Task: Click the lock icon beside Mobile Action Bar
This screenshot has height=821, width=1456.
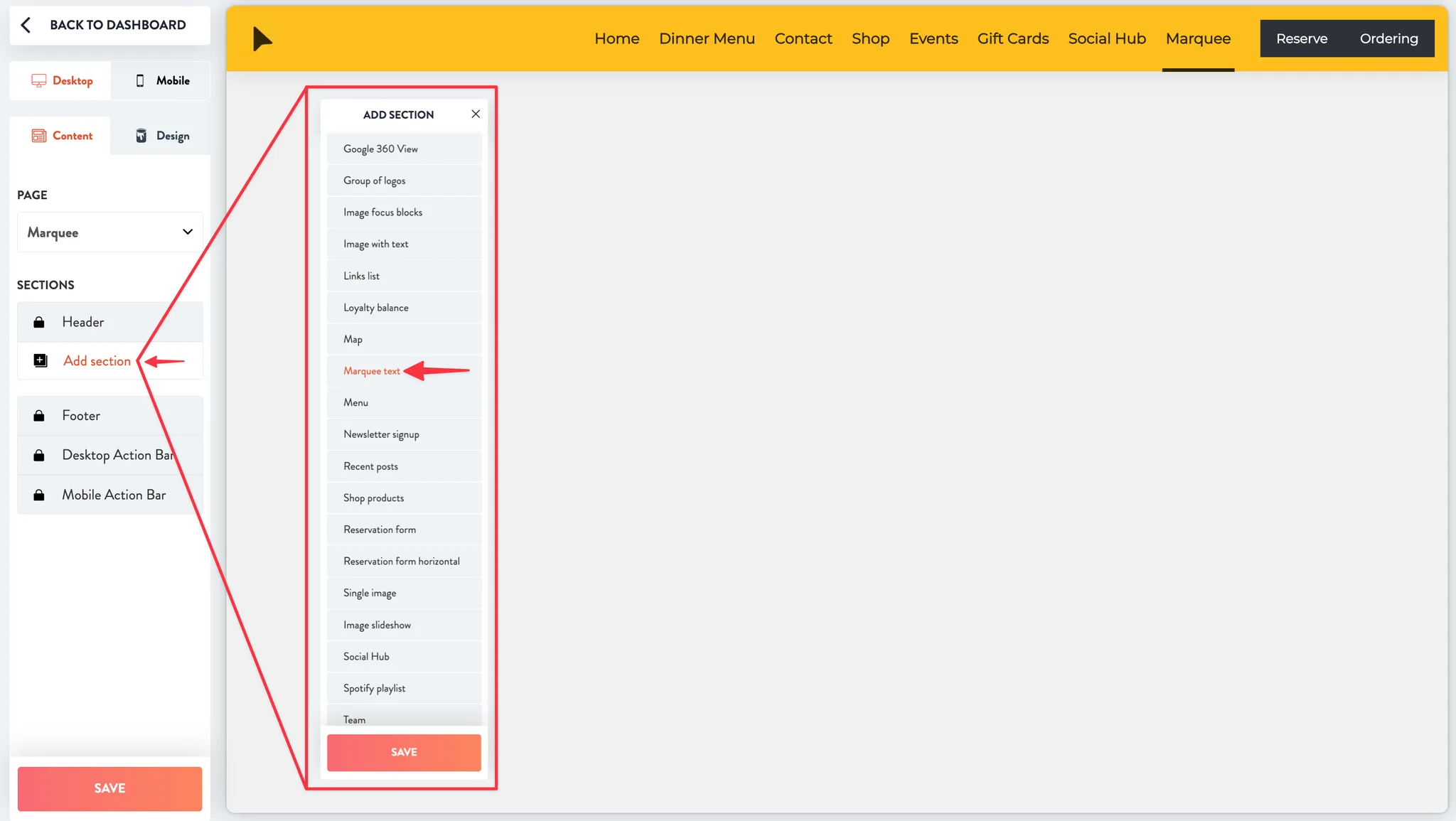Action: click(x=39, y=495)
